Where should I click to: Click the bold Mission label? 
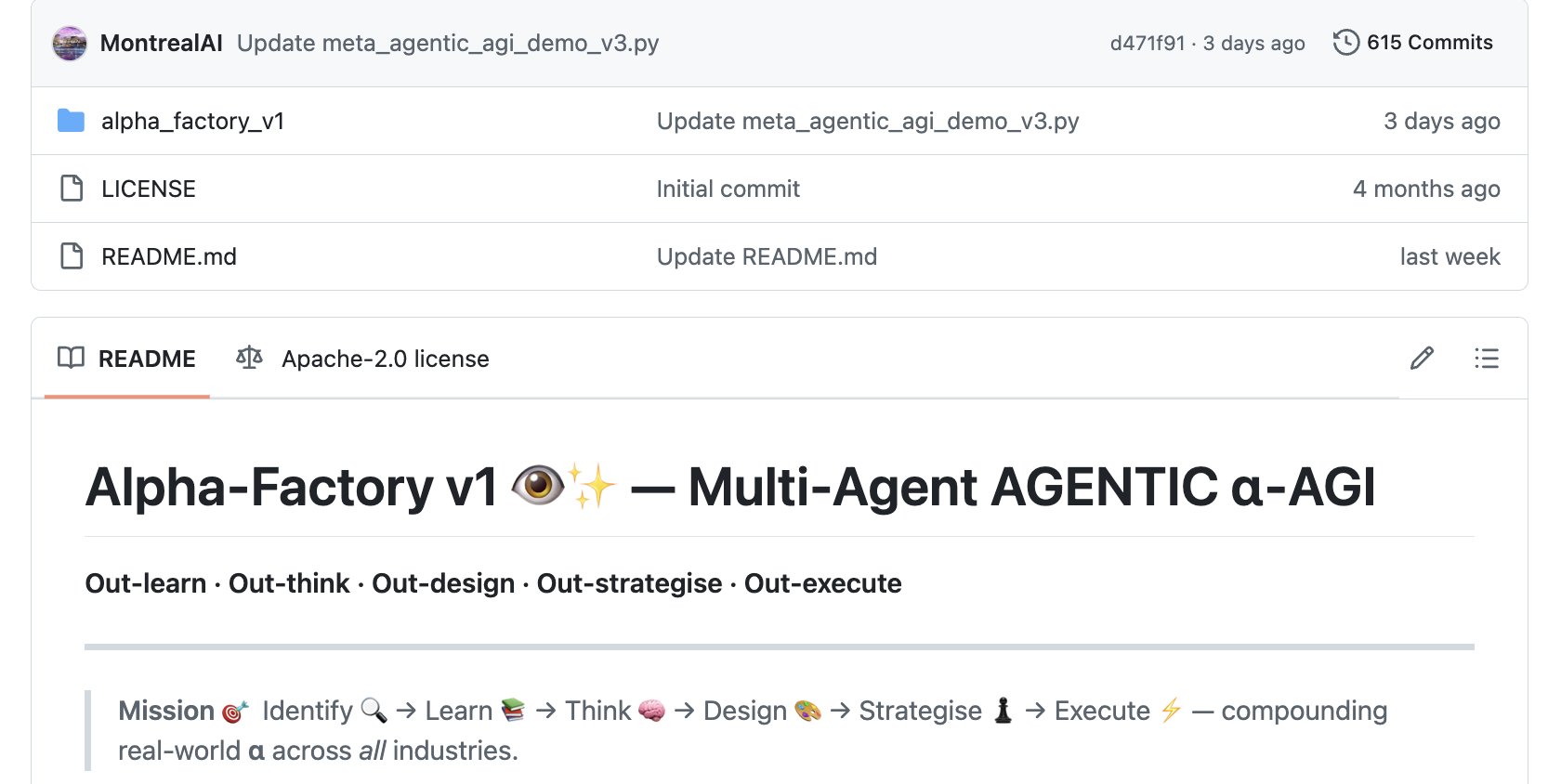tap(166, 711)
